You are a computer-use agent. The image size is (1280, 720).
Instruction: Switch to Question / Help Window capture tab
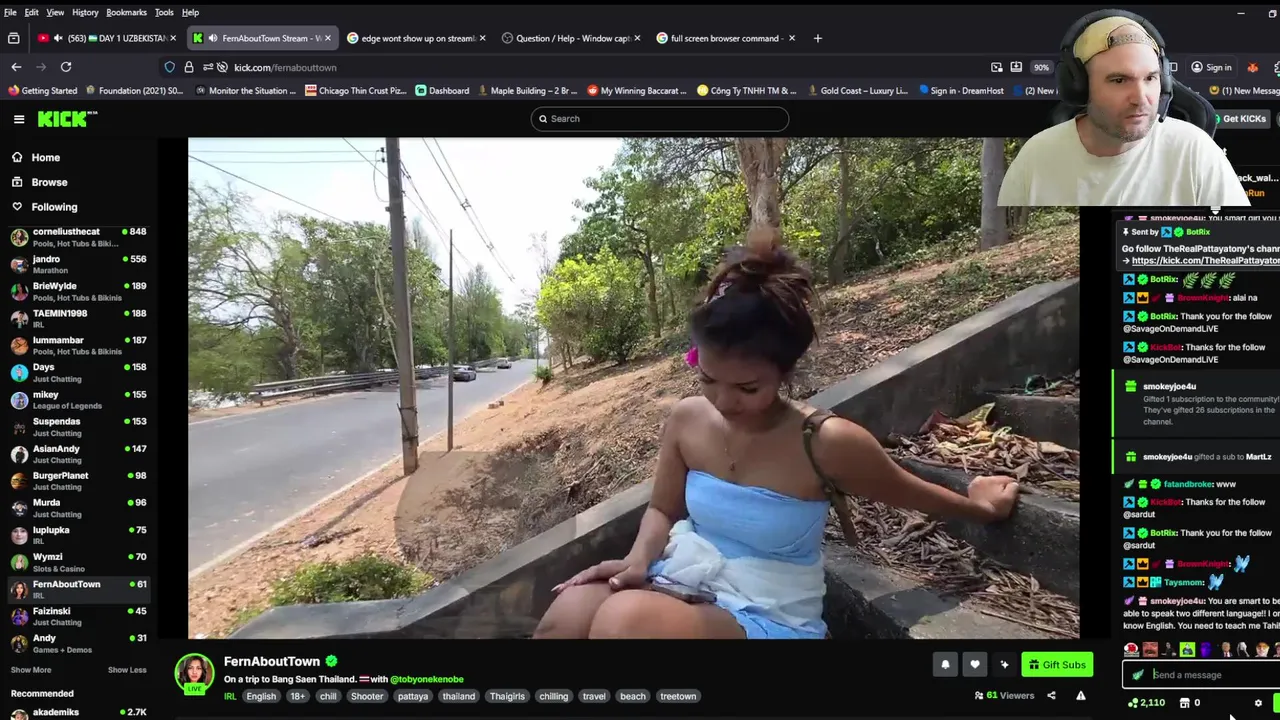click(x=572, y=38)
